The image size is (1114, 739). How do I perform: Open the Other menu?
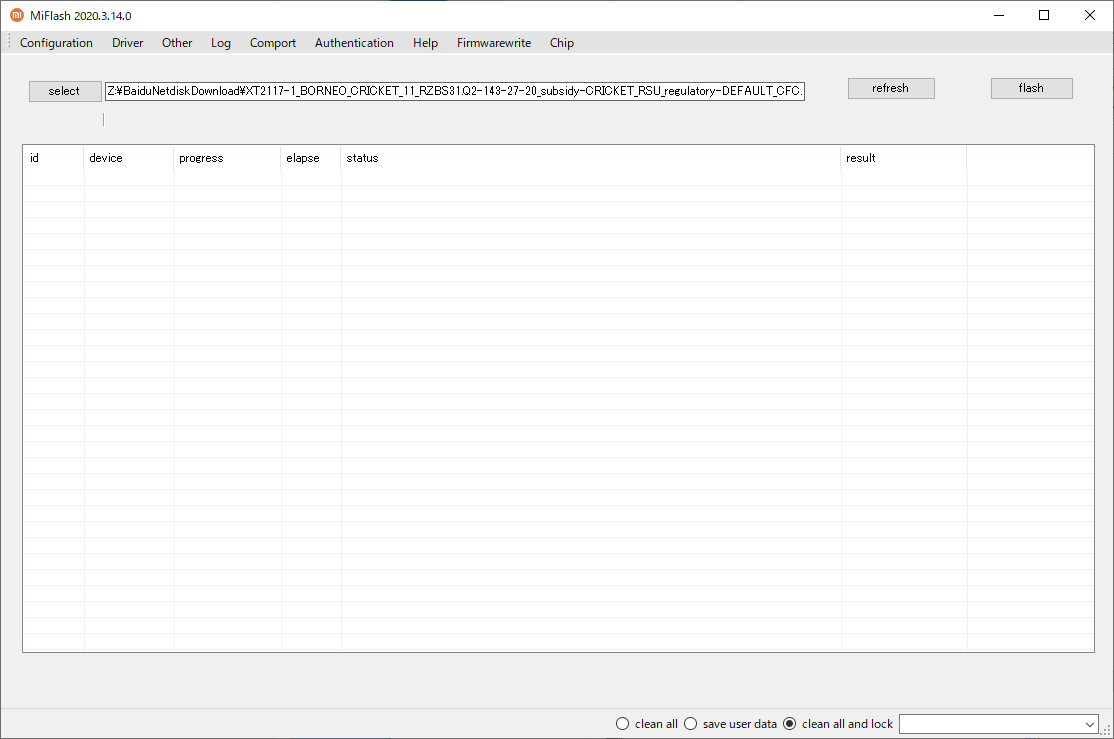click(x=177, y=43)
